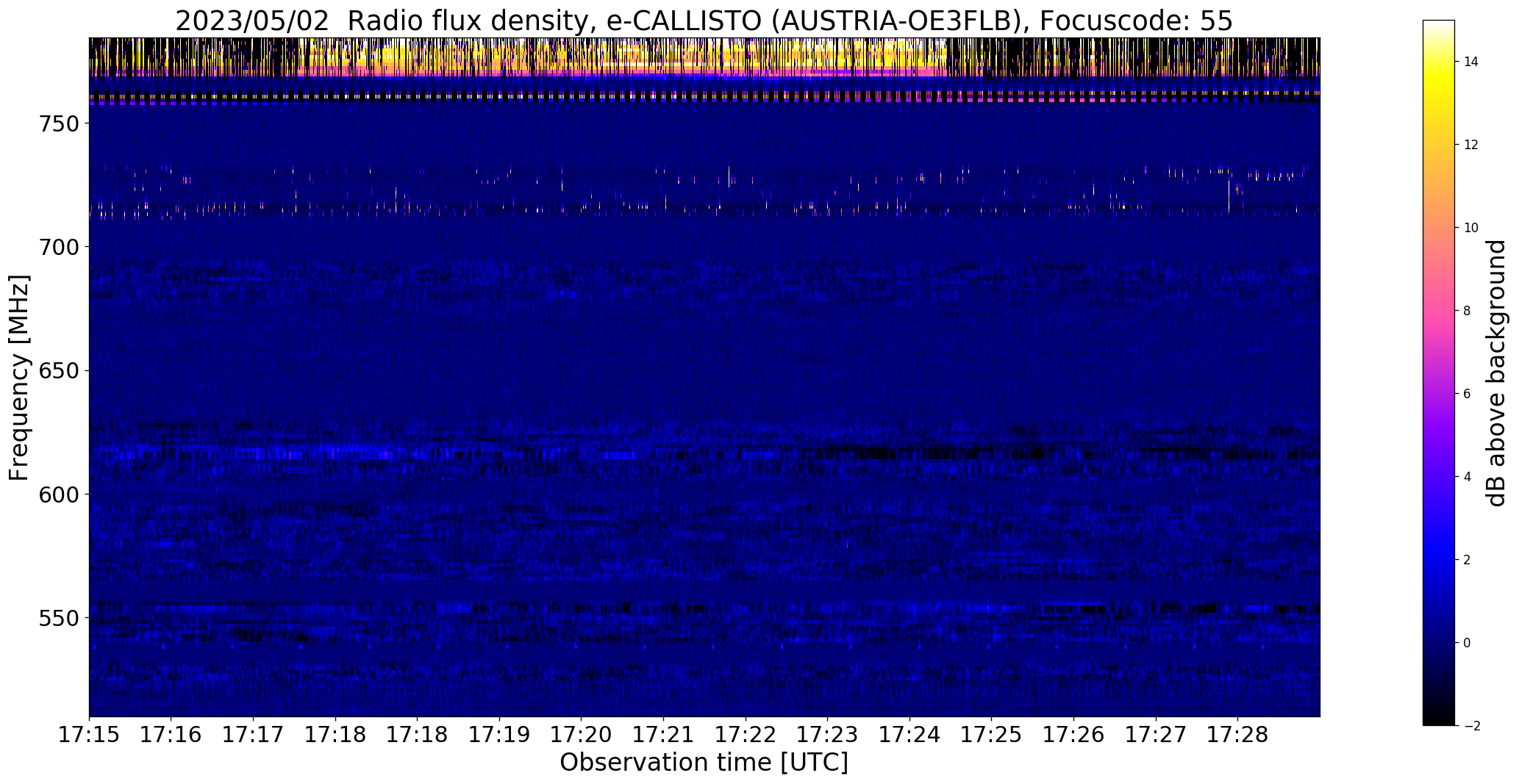The width and height of the screenshot is (1519, 784).
Task: Click the 17:23 time tick label
Action: coord(828,735)
